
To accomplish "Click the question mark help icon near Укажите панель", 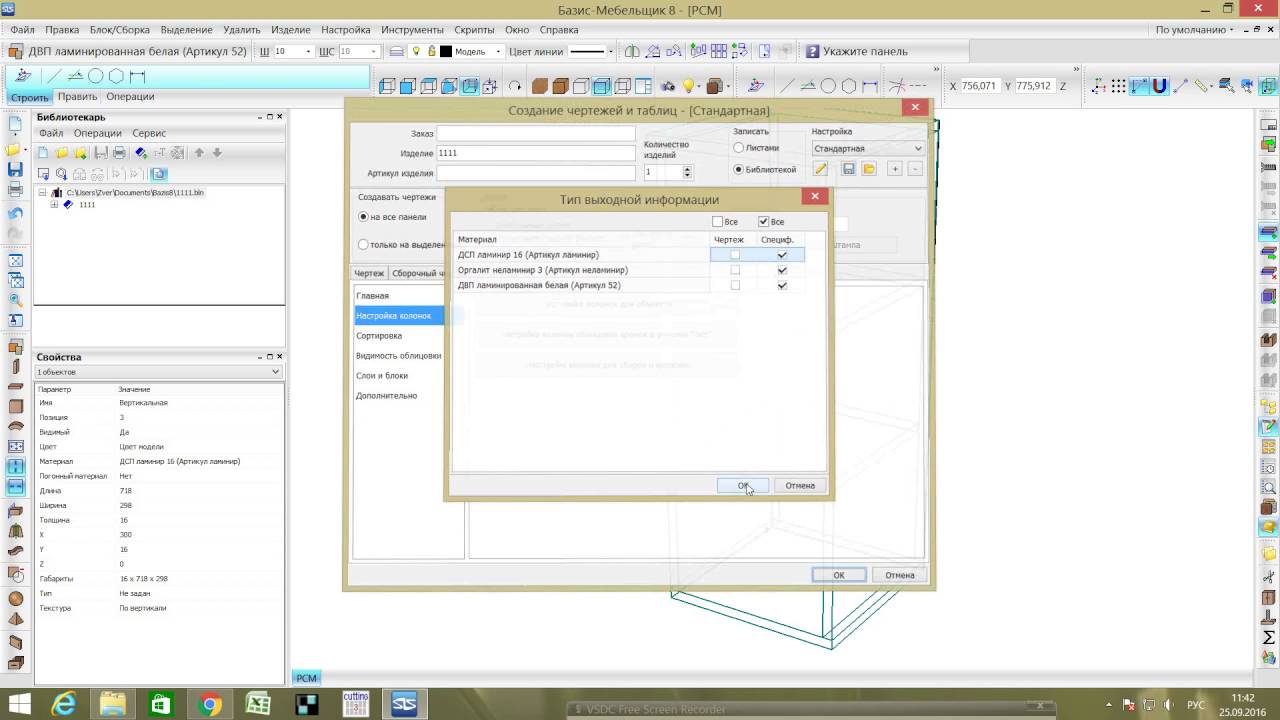I will click(x=813, y=51).
